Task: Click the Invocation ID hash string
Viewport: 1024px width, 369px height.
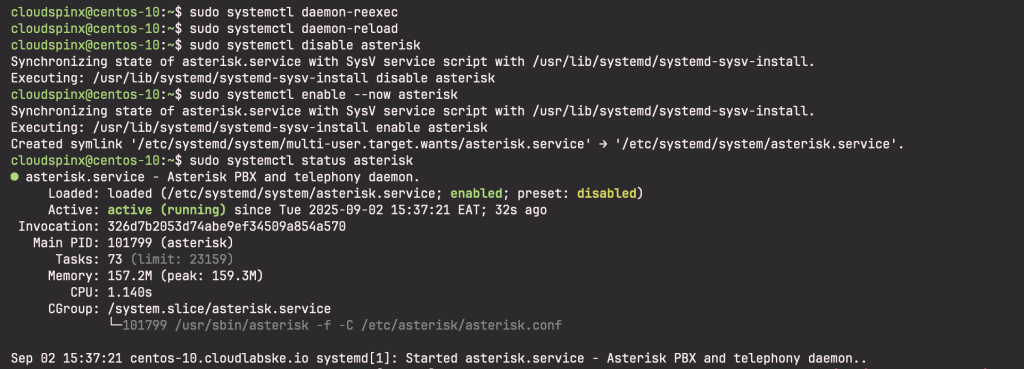Action: tap(227, 227)
